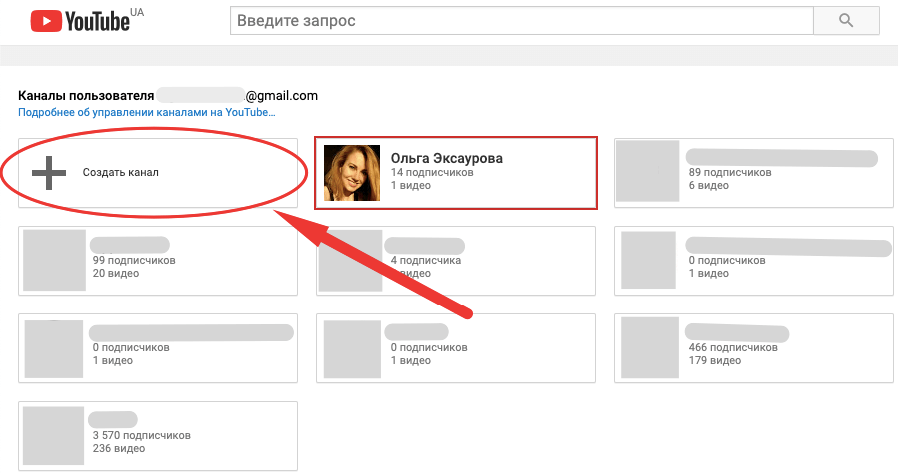Open 'Подробнее об управлении каналами' link
This screenshot has height=474, width=898.
click(147, 112)
